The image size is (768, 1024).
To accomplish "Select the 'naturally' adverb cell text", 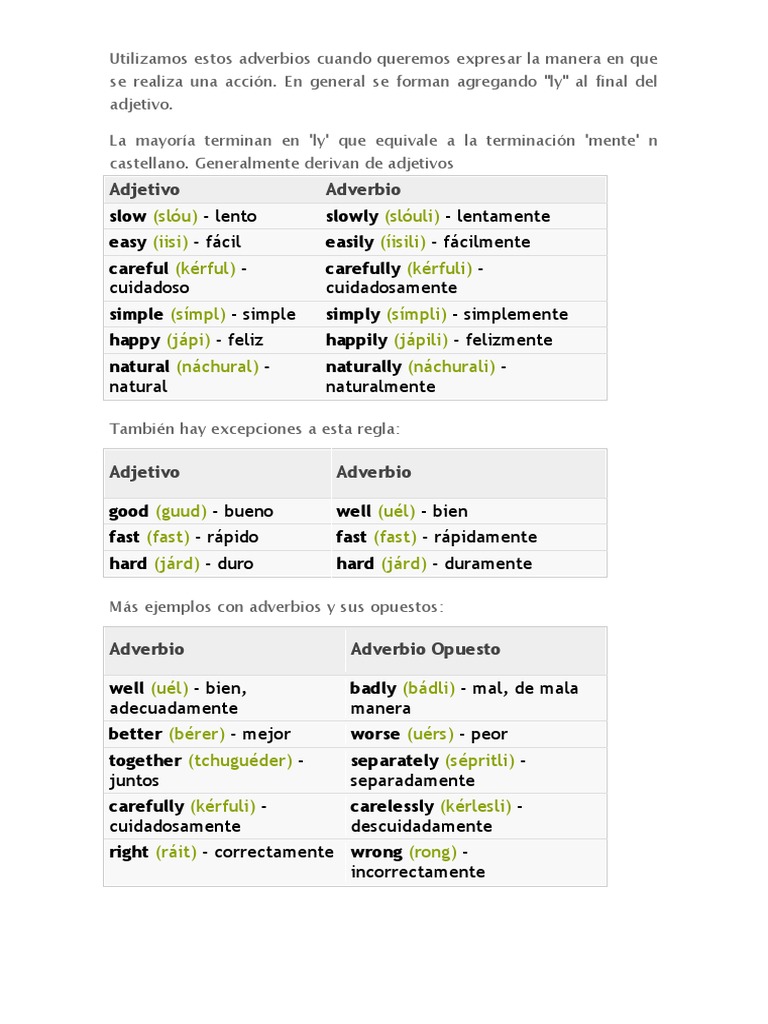I will [x=364, y=367].
